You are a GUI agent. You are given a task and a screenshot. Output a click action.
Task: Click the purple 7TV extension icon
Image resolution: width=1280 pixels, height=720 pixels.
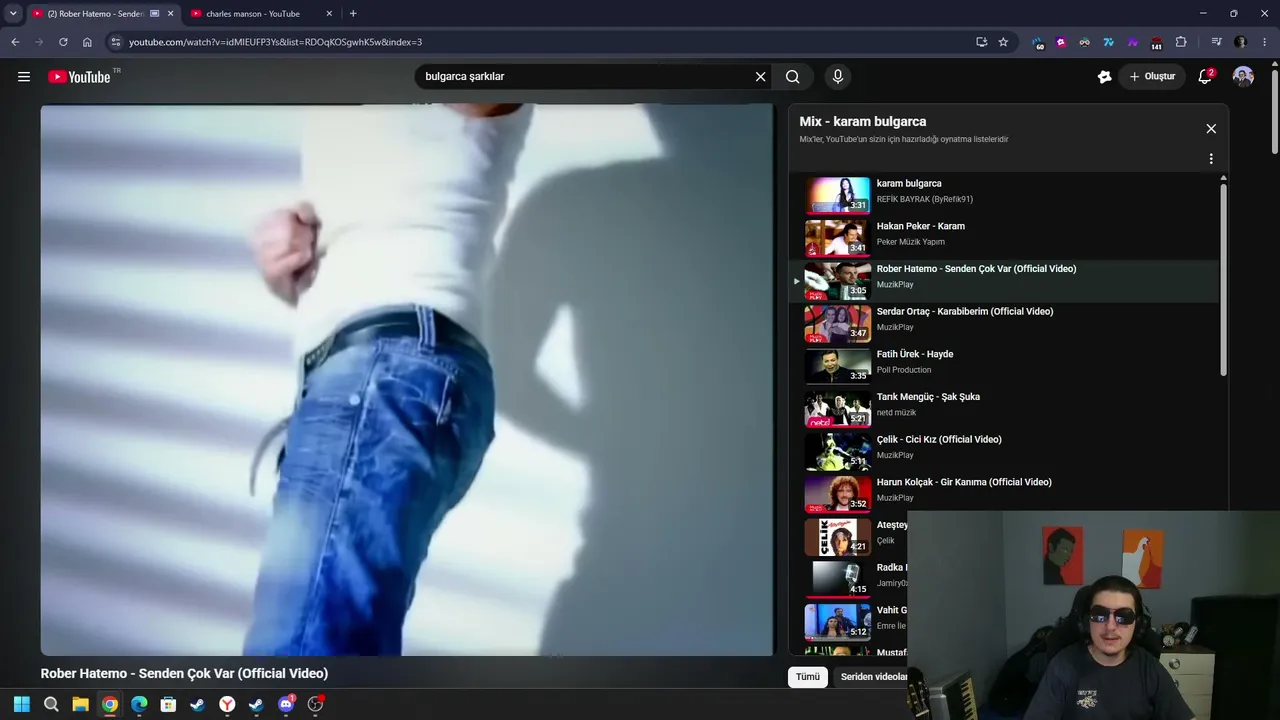1133,42
